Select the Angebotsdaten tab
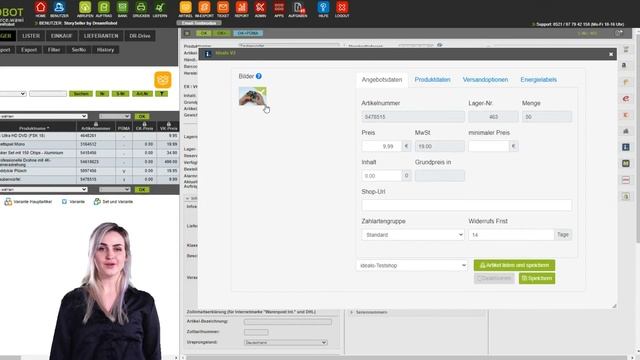640x360 pixels. pyautogui.click(x=382, y=80)
